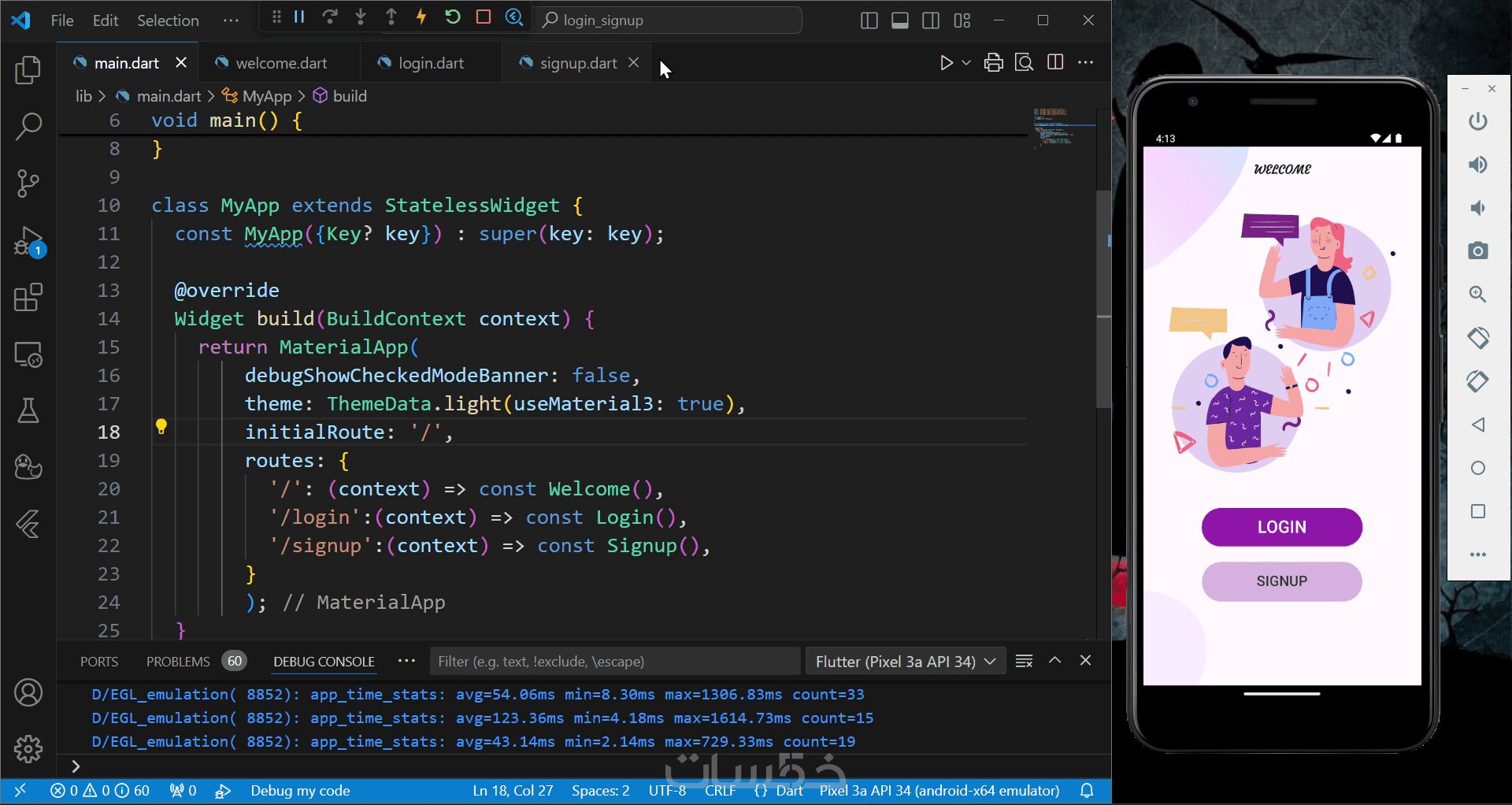Restart the debug session
Image resolution: width=1512 pixels, height=805 pixels.
[452, 17]
